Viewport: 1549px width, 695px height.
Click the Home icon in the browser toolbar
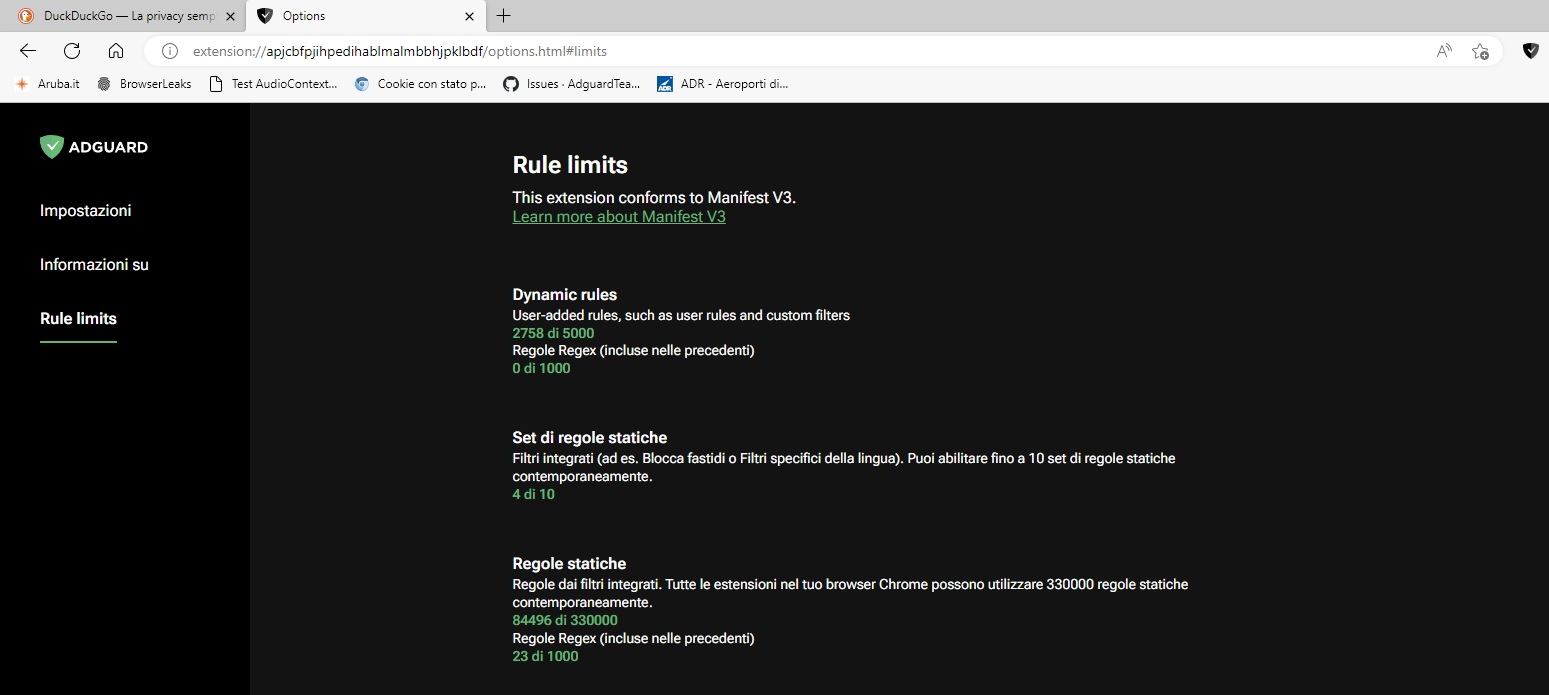click(x=116, y=51)
